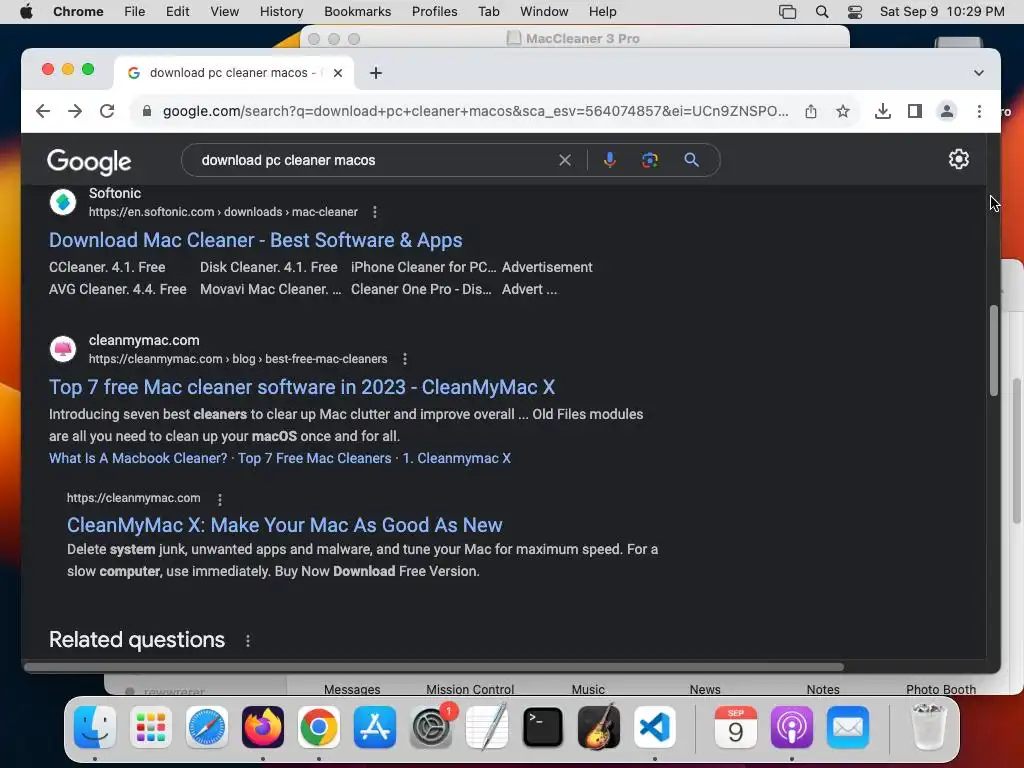Screen dimensions: 1024x768
Task: Launch Firefox from the Dock
Action: pos(263,727)
